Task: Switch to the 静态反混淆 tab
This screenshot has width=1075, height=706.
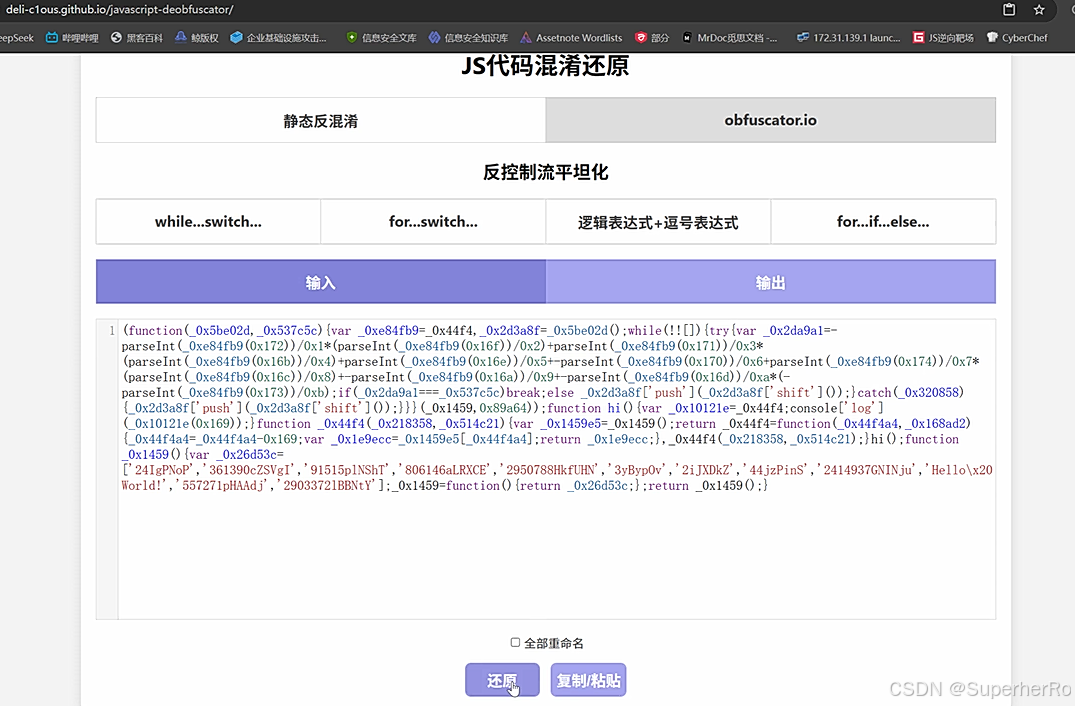Action: click(x=321, y=121)
